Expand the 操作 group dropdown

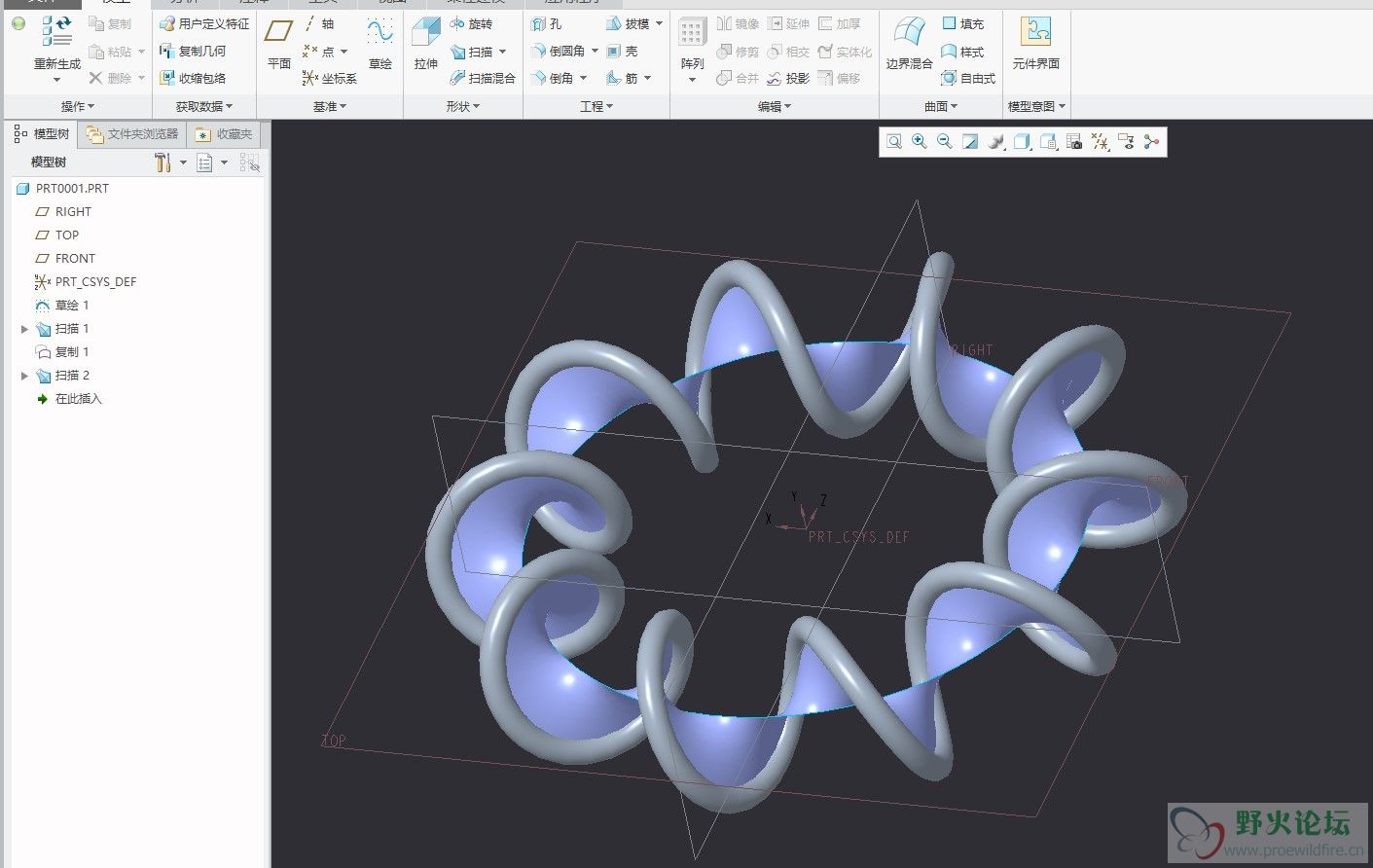[78, 106]
